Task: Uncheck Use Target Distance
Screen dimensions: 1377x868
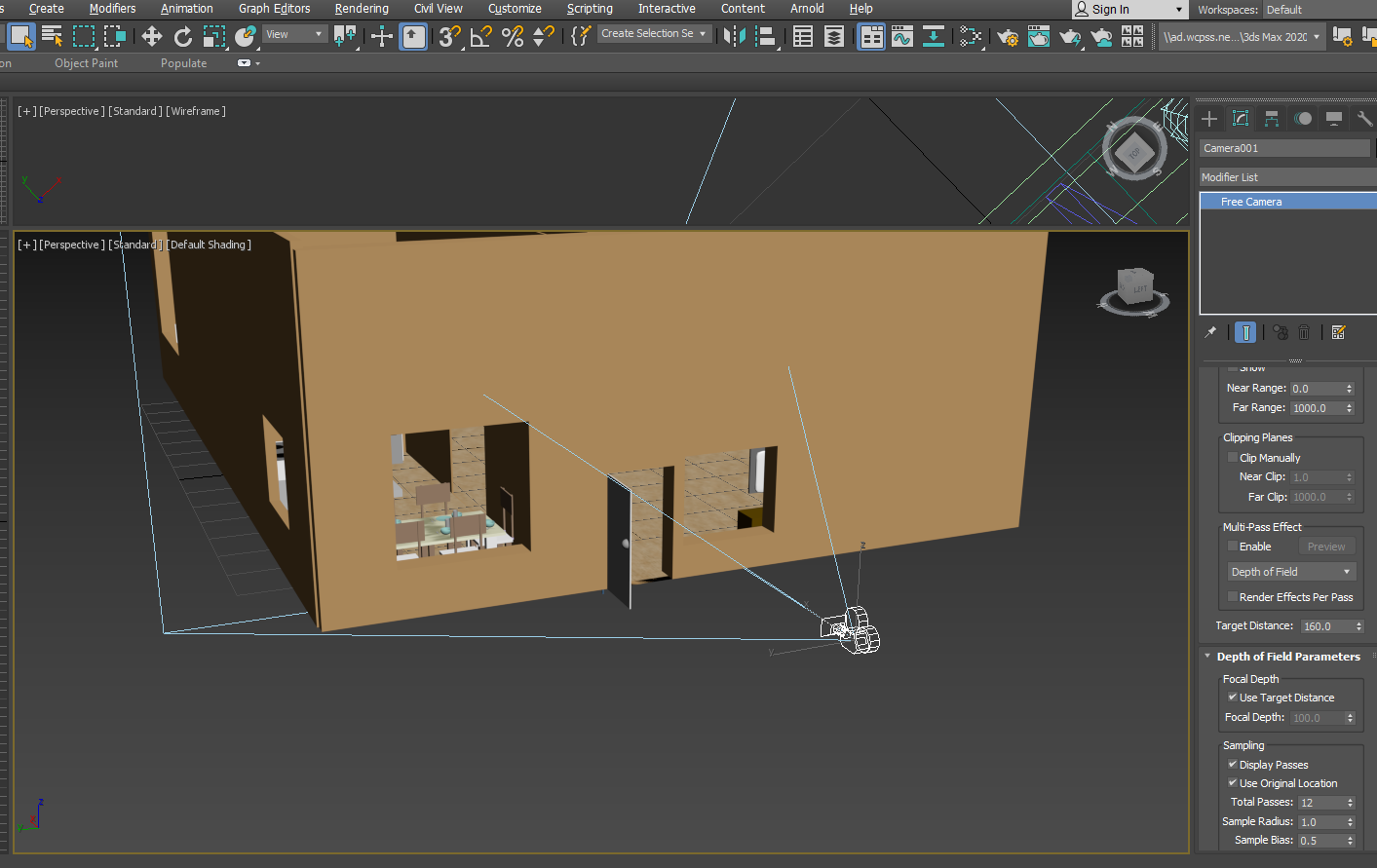Action: [x=1233, y=697]
